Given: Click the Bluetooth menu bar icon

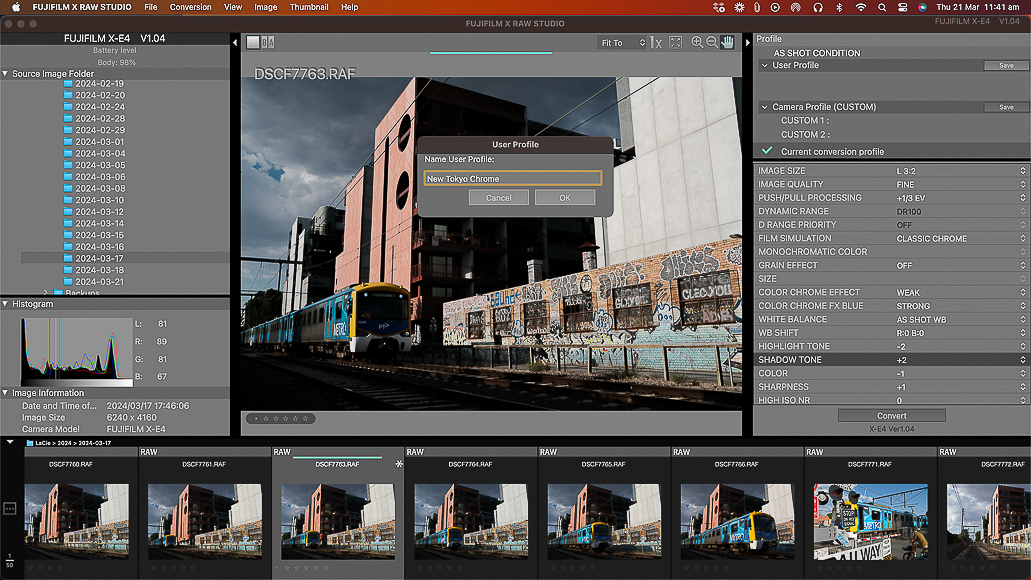Looking at the screenshot, I should [839, 7].
